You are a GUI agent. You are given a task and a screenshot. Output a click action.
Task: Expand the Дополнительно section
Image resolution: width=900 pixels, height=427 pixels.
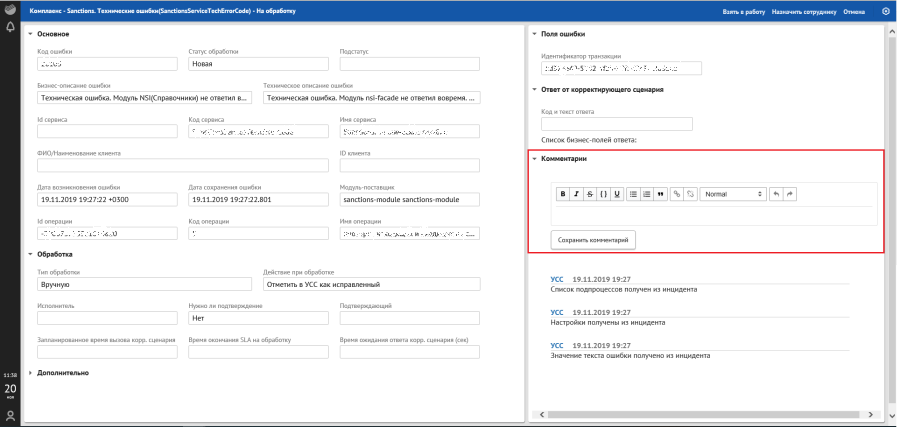[x=31, y=373]
